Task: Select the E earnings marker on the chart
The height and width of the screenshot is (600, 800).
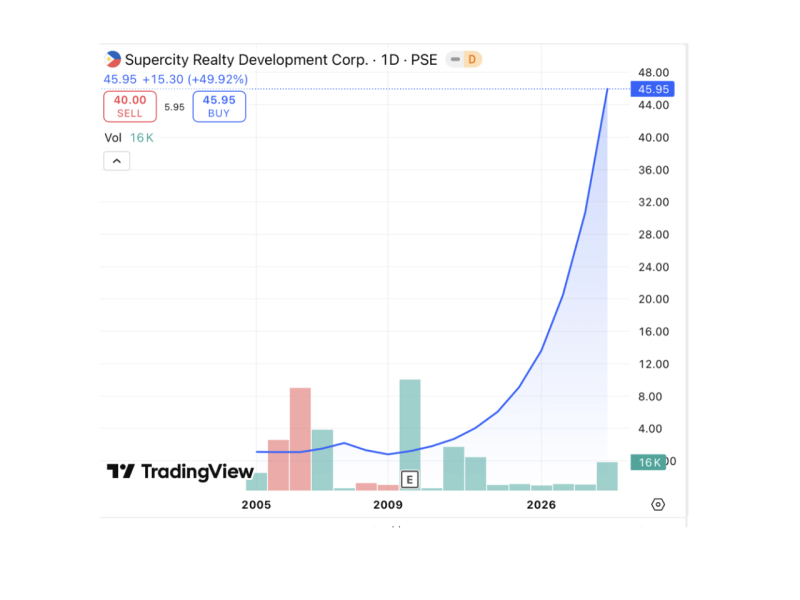Action: (409, 479)
